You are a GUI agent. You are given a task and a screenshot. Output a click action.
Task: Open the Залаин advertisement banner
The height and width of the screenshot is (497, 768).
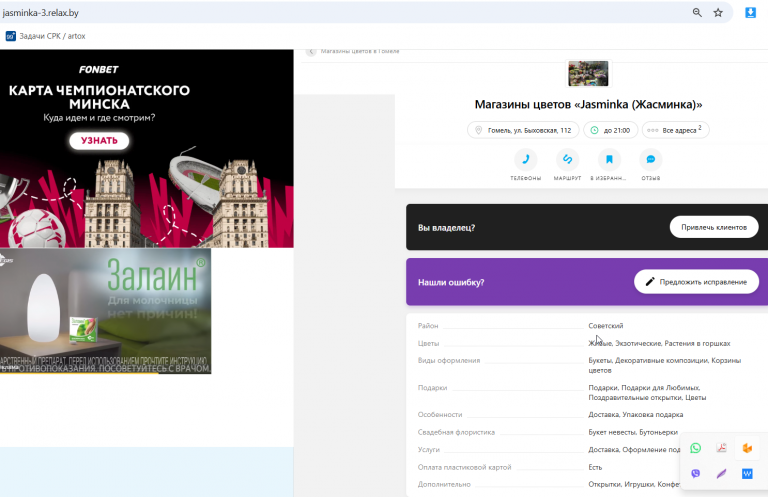pyautogui.click(x=105, y=311)
